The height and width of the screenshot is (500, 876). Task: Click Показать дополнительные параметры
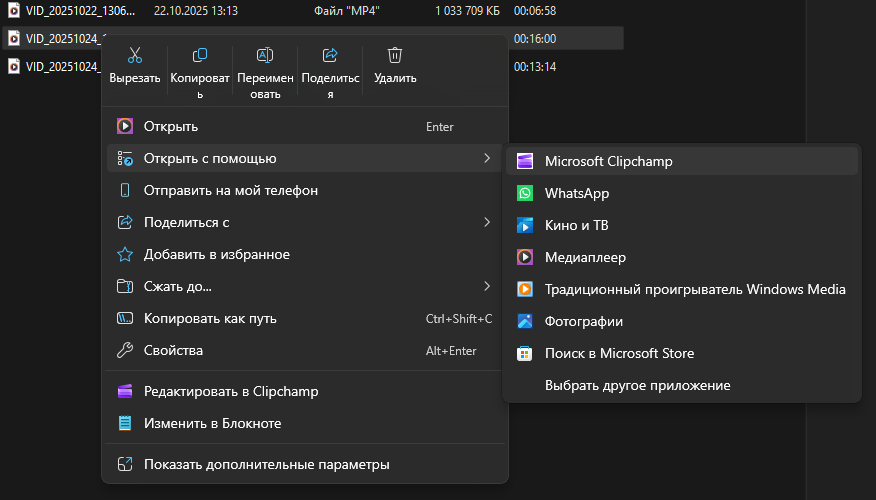(x=304, y=464)
